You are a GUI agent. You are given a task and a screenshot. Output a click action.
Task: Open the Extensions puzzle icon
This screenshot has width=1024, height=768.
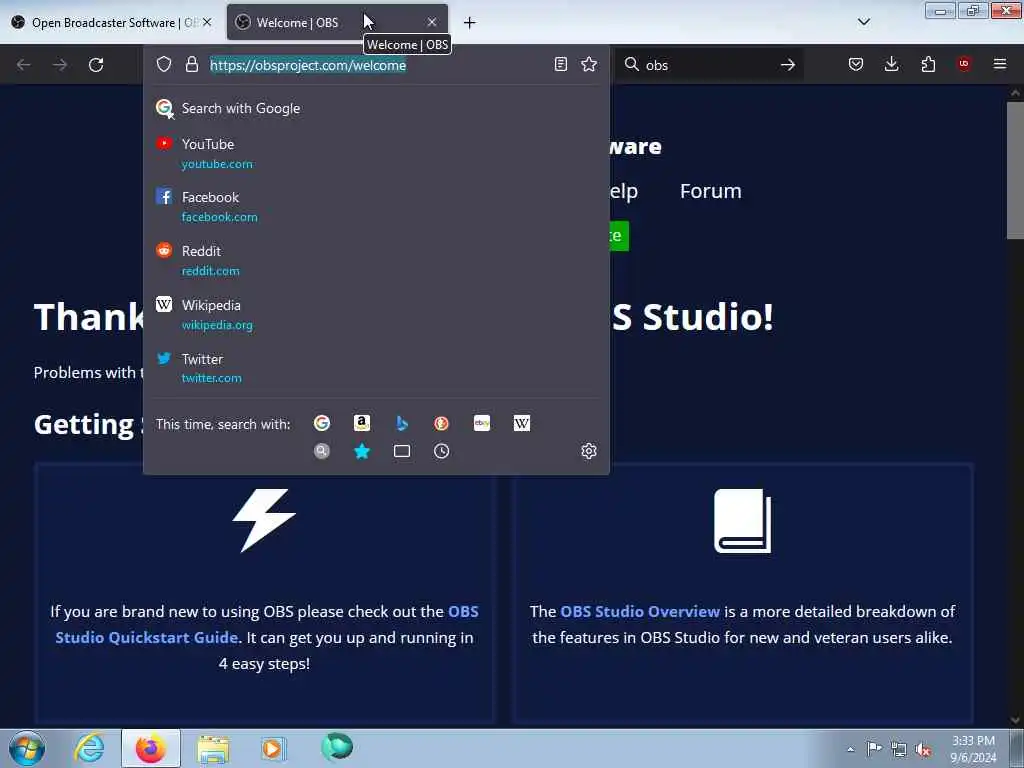coord(928,64)
